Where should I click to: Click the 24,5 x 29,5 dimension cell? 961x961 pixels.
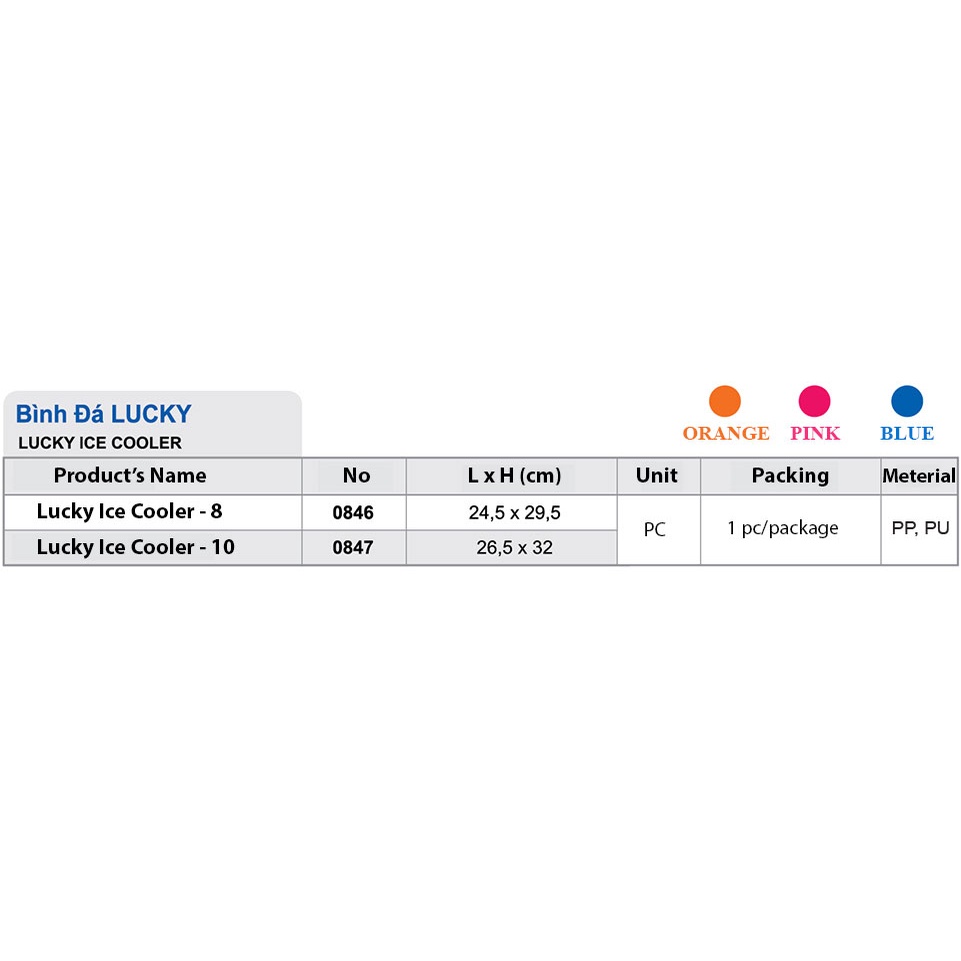tap(514, 513)
